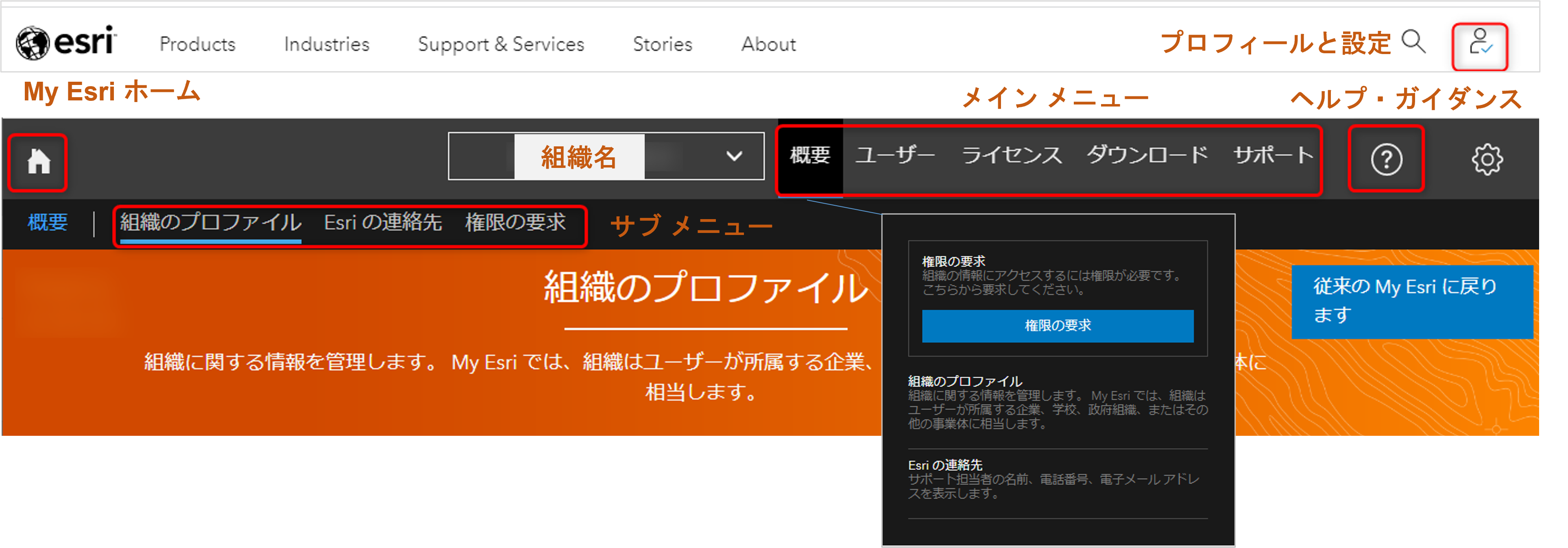The image size is (1568, 548).
Task: Open the search magnifier icon
Action: 1413,42
